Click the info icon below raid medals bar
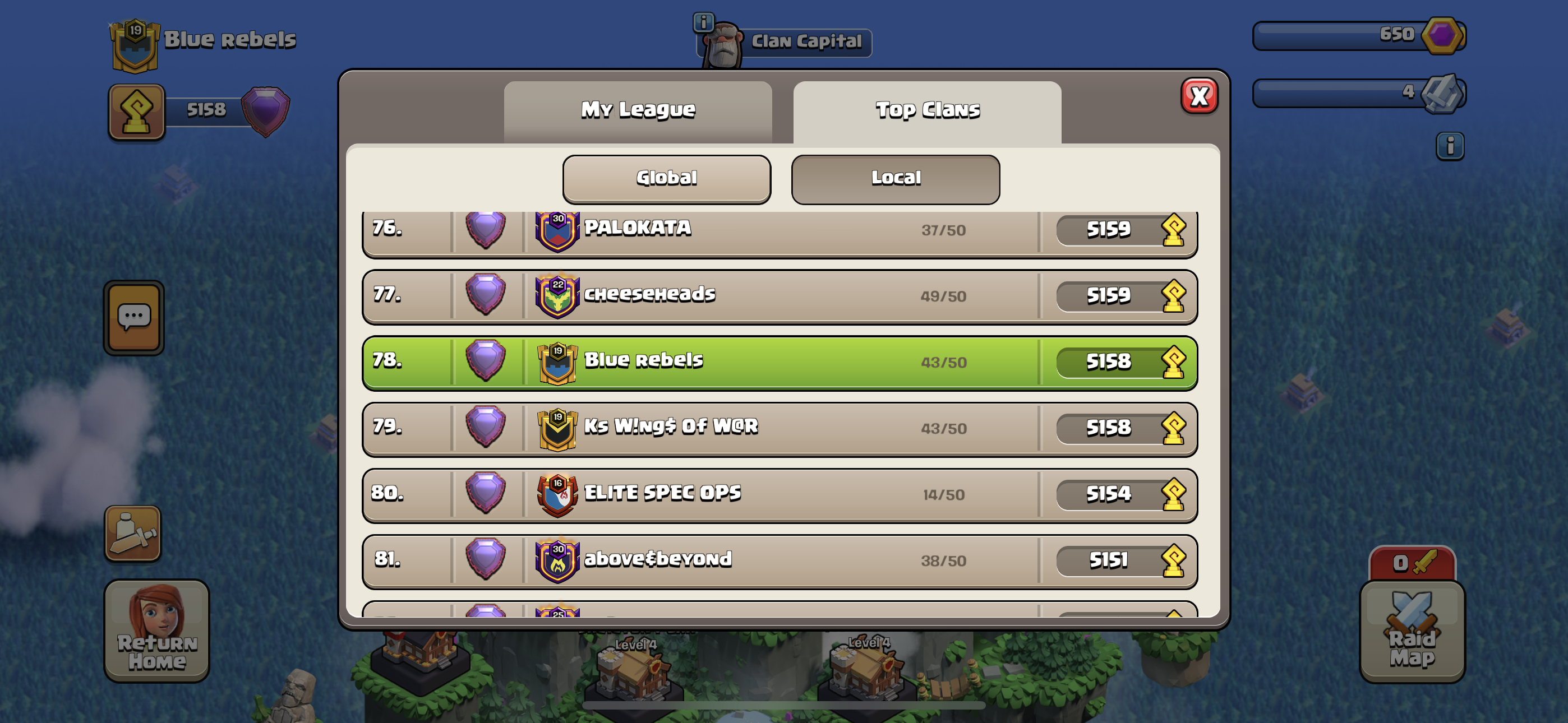 point(1450,146)
